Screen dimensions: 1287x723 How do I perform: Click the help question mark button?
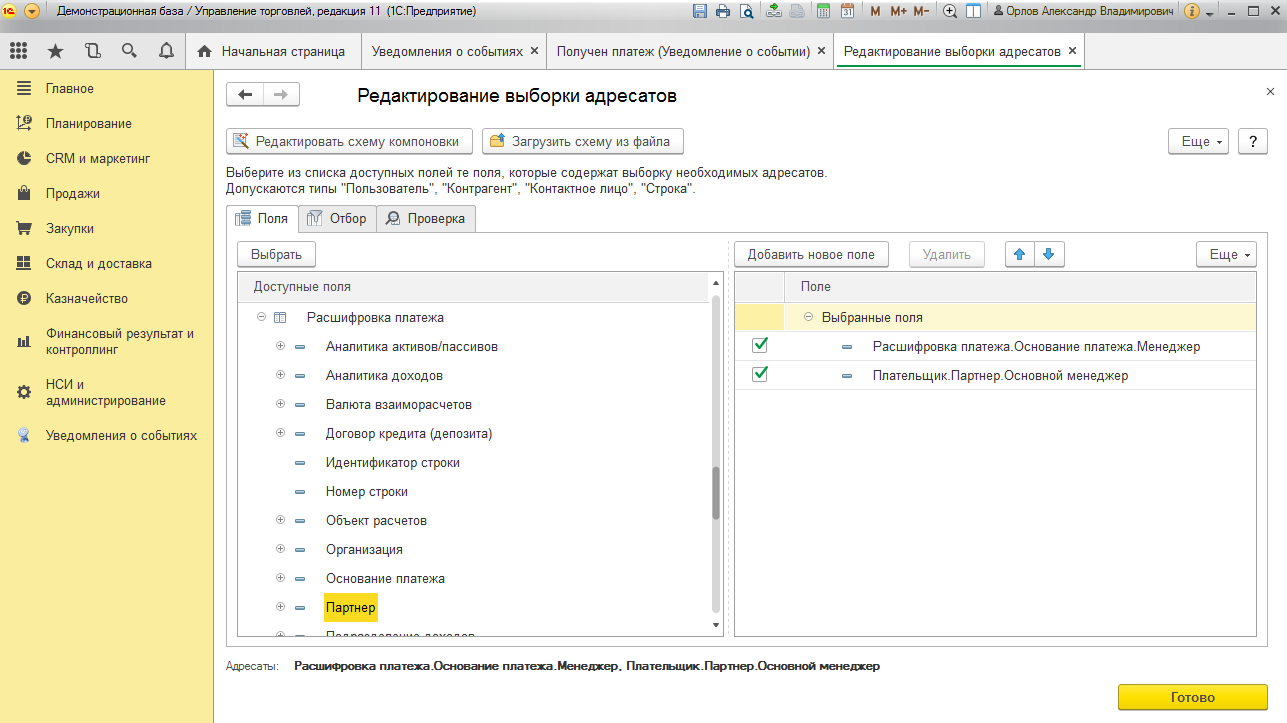(1253, 142)
